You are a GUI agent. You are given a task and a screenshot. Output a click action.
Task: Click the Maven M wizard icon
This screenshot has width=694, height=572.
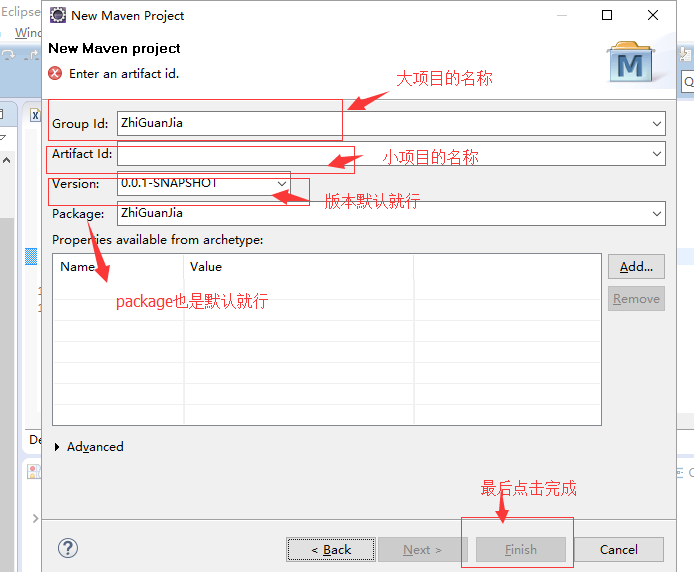coord(630,62)
